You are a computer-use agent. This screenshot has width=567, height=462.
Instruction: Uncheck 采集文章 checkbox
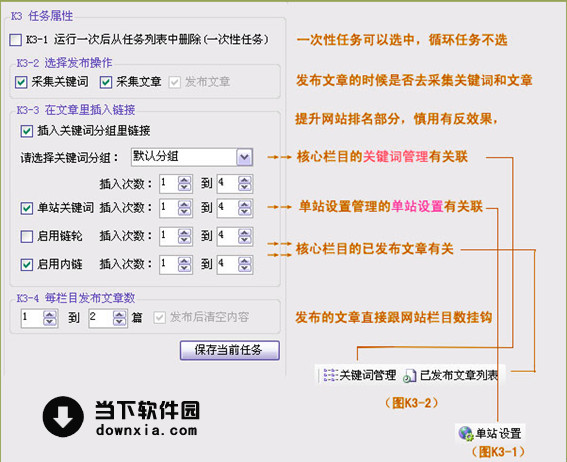pyautogui.click(x=106, y=82)
